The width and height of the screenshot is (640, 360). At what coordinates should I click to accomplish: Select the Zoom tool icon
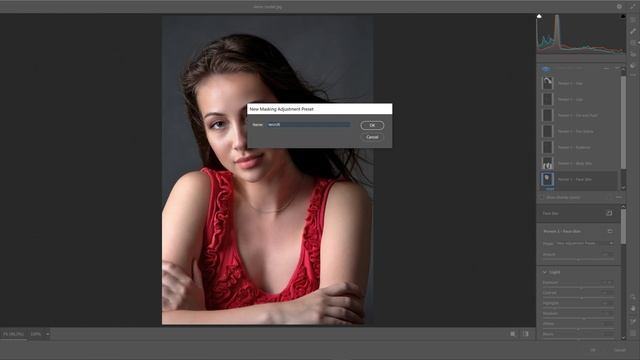[633, 297]
